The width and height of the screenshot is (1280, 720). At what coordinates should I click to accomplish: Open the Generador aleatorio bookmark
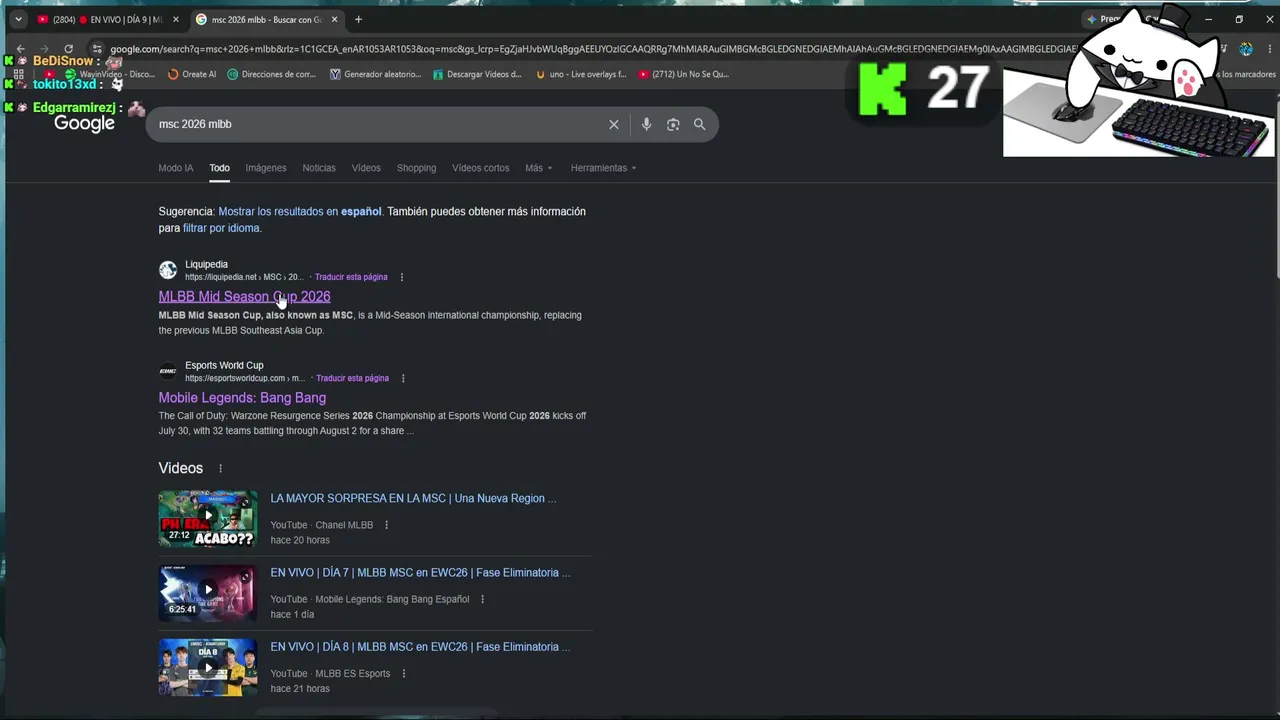click(375, 74)
